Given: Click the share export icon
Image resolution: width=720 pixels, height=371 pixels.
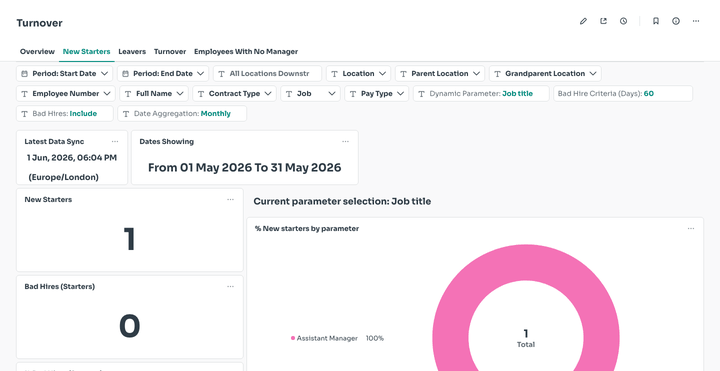Looking at the screenshot, I should 603,21.
